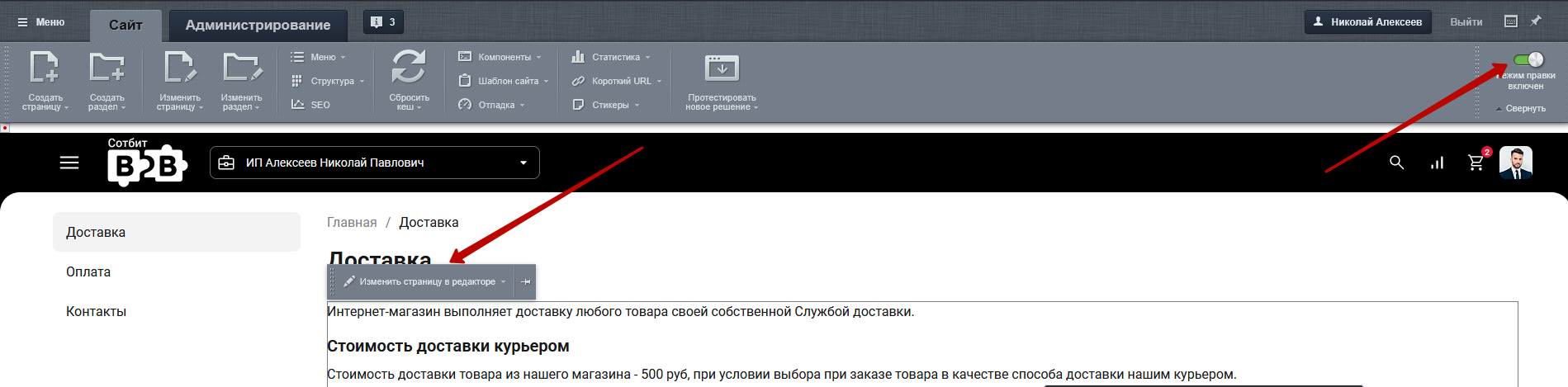Screen dimensions: 1568x387
Task: Click the briefcase icon in company selector
Action: (x=226, y=163)
